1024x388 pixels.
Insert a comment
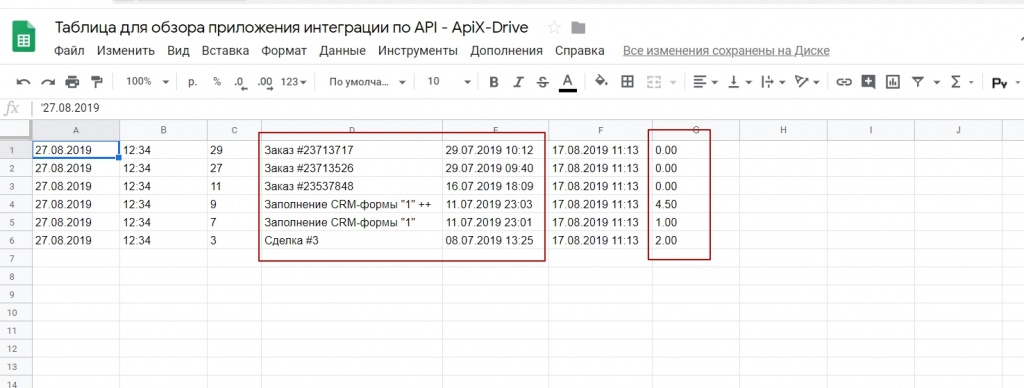click(868, 82)
